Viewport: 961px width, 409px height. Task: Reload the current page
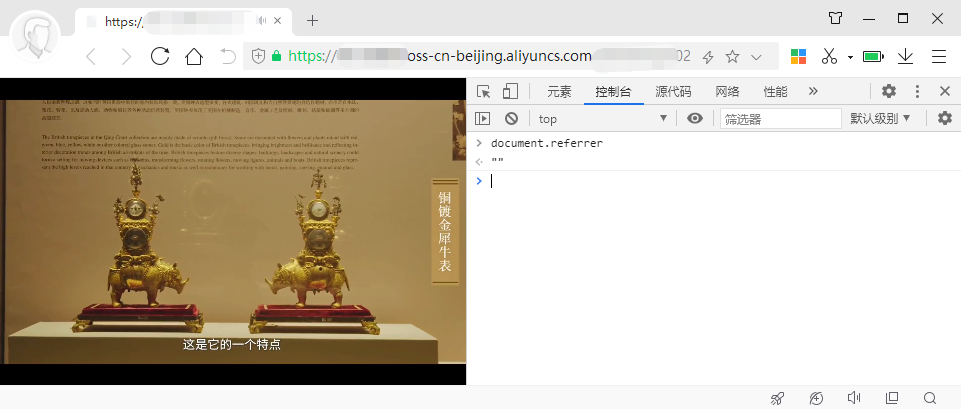160,56
